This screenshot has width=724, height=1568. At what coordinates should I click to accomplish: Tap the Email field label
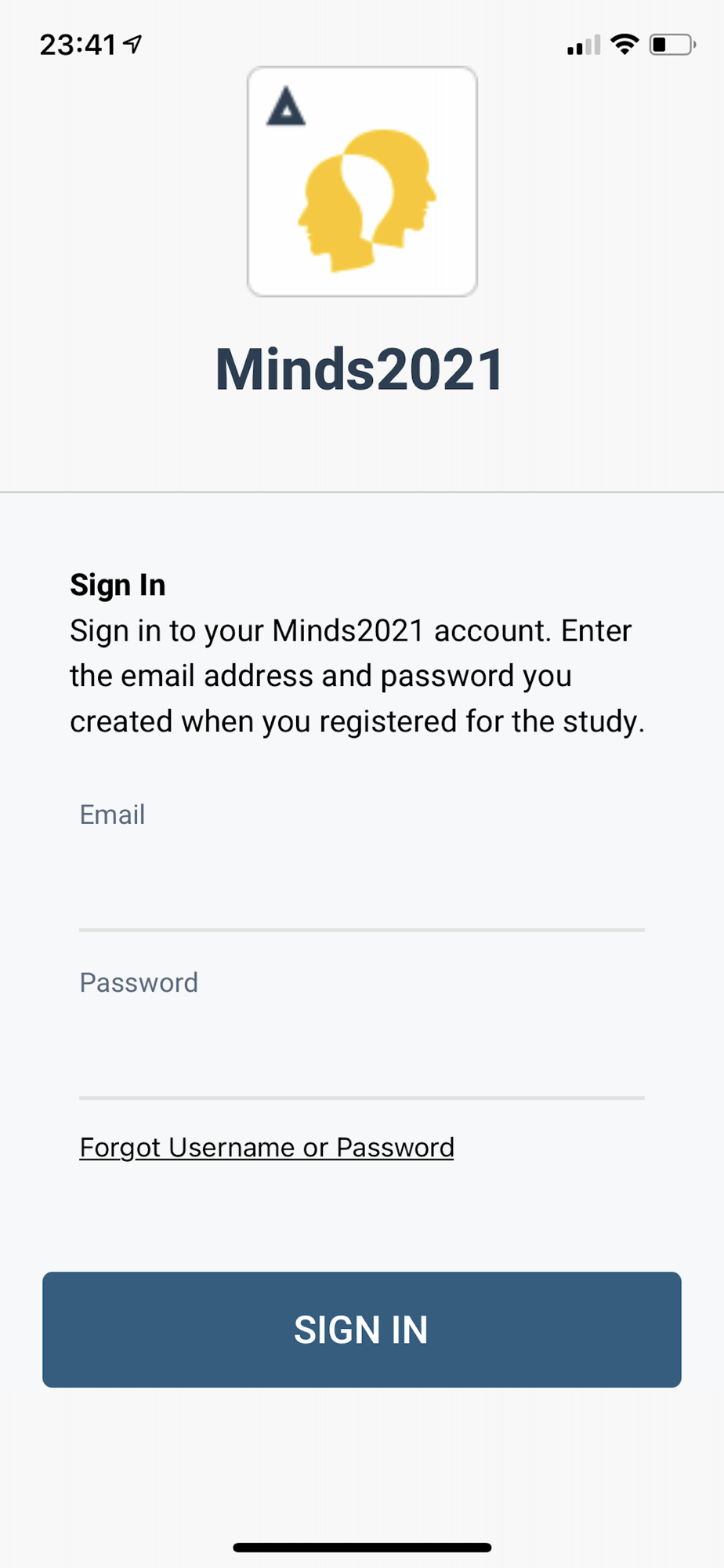(x=112, y=815)
